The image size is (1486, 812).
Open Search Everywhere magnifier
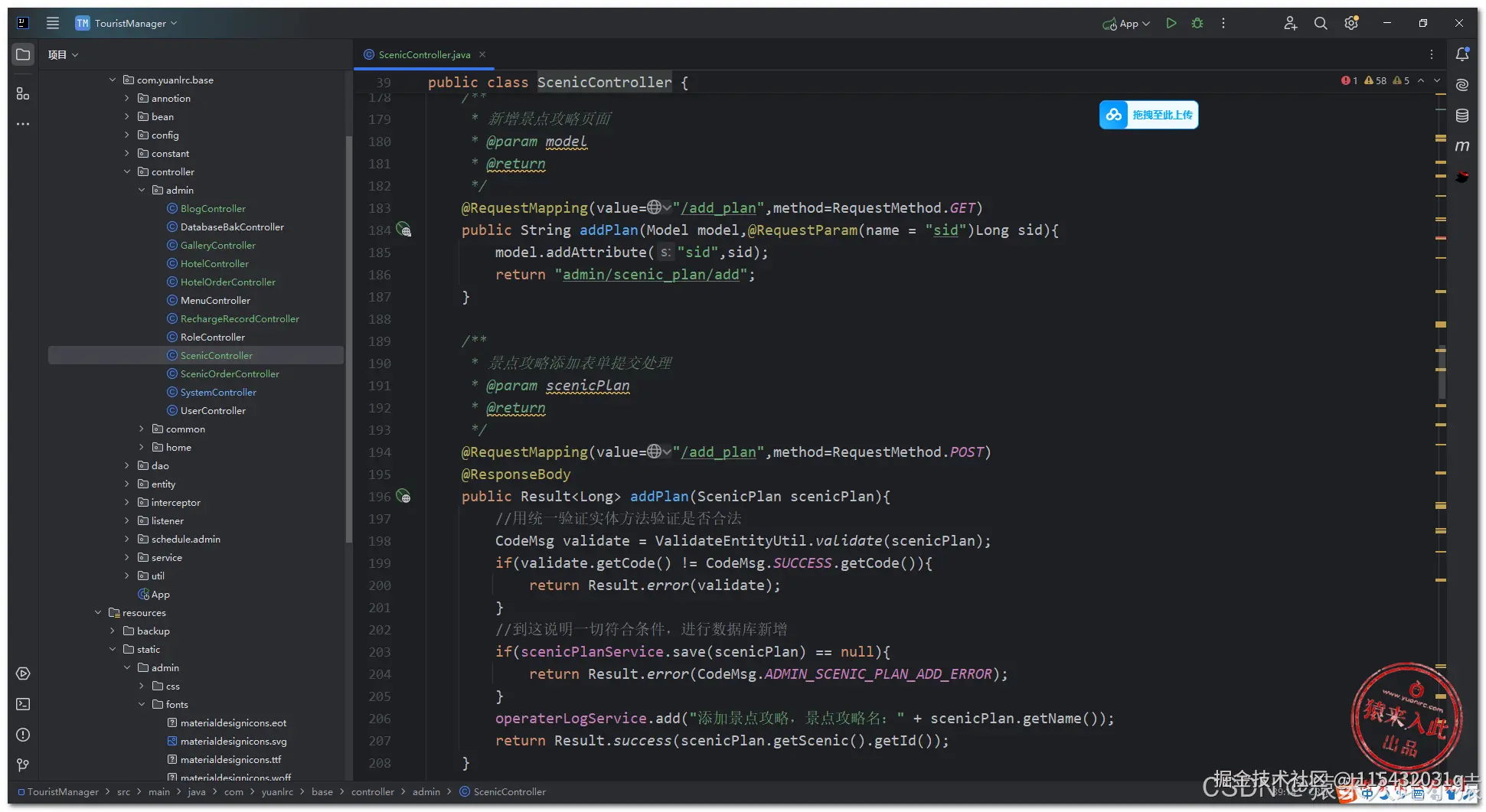[1321, 23]
